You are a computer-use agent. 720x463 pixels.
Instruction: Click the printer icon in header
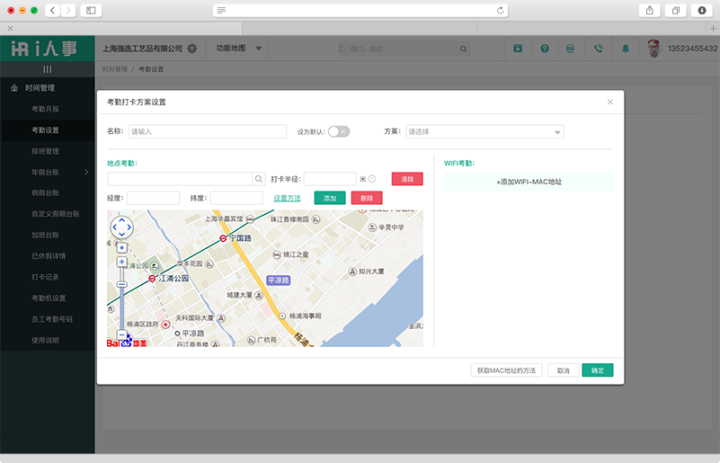pos(570,48)
